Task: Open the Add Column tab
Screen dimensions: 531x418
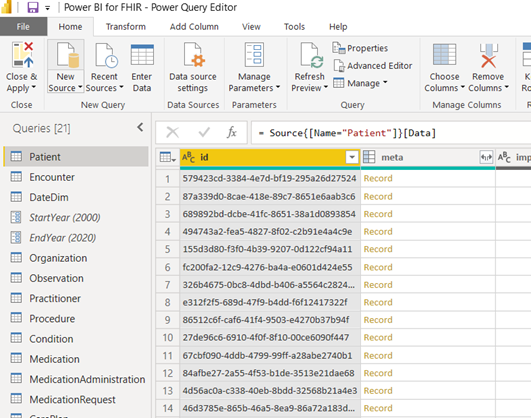Action: 194,26
